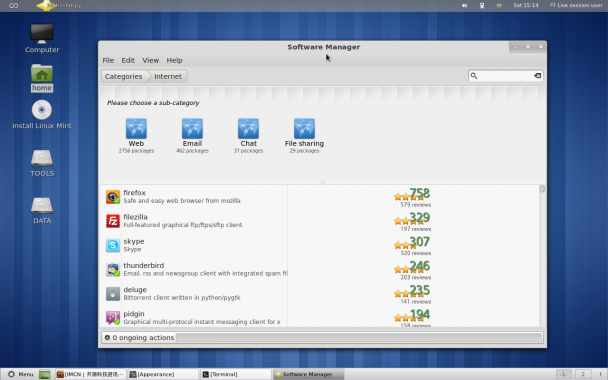Open the File sharing sub-category icon

click(x=304, y=128)
